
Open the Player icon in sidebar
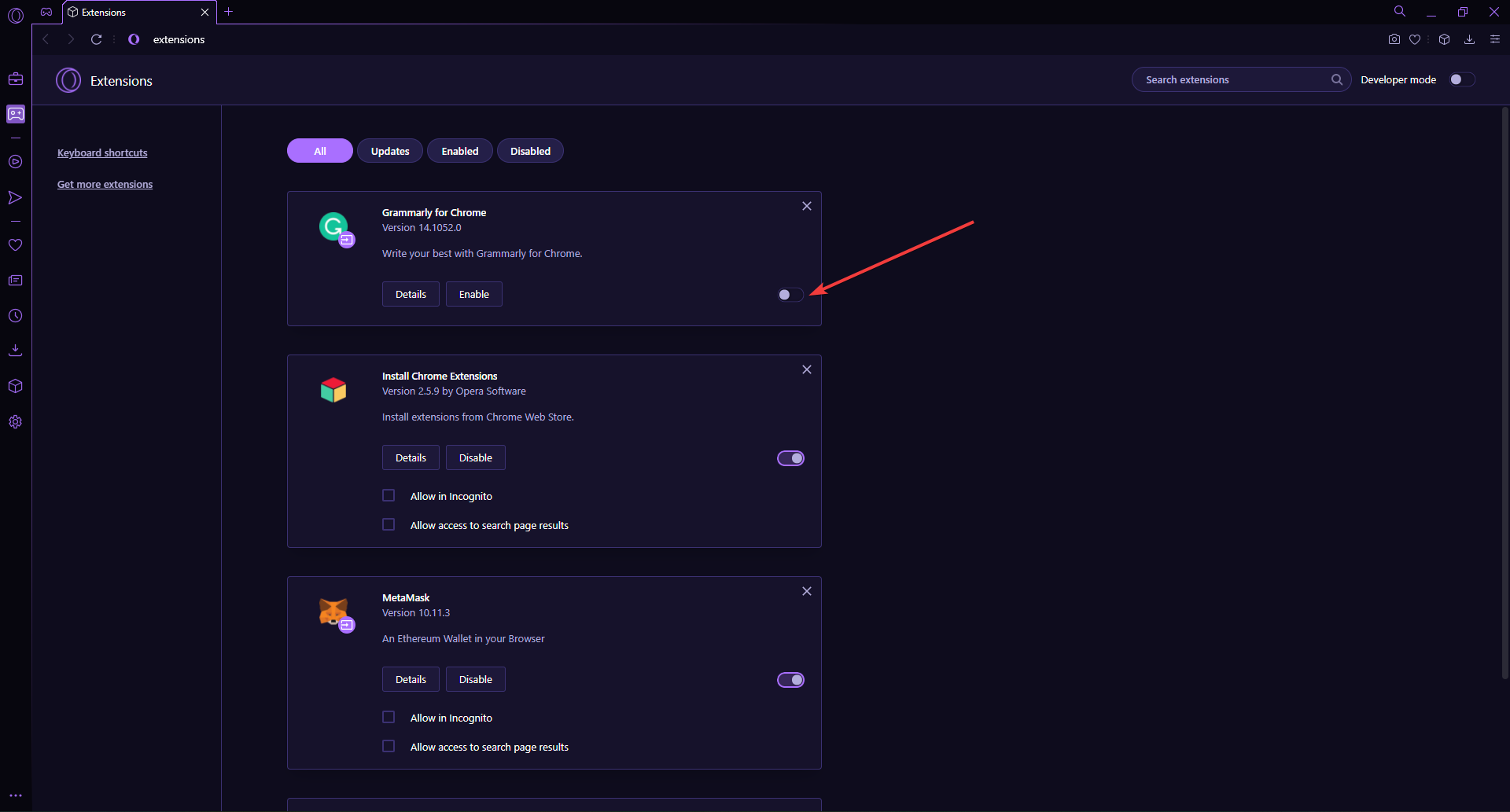click(x=16, y=162)
